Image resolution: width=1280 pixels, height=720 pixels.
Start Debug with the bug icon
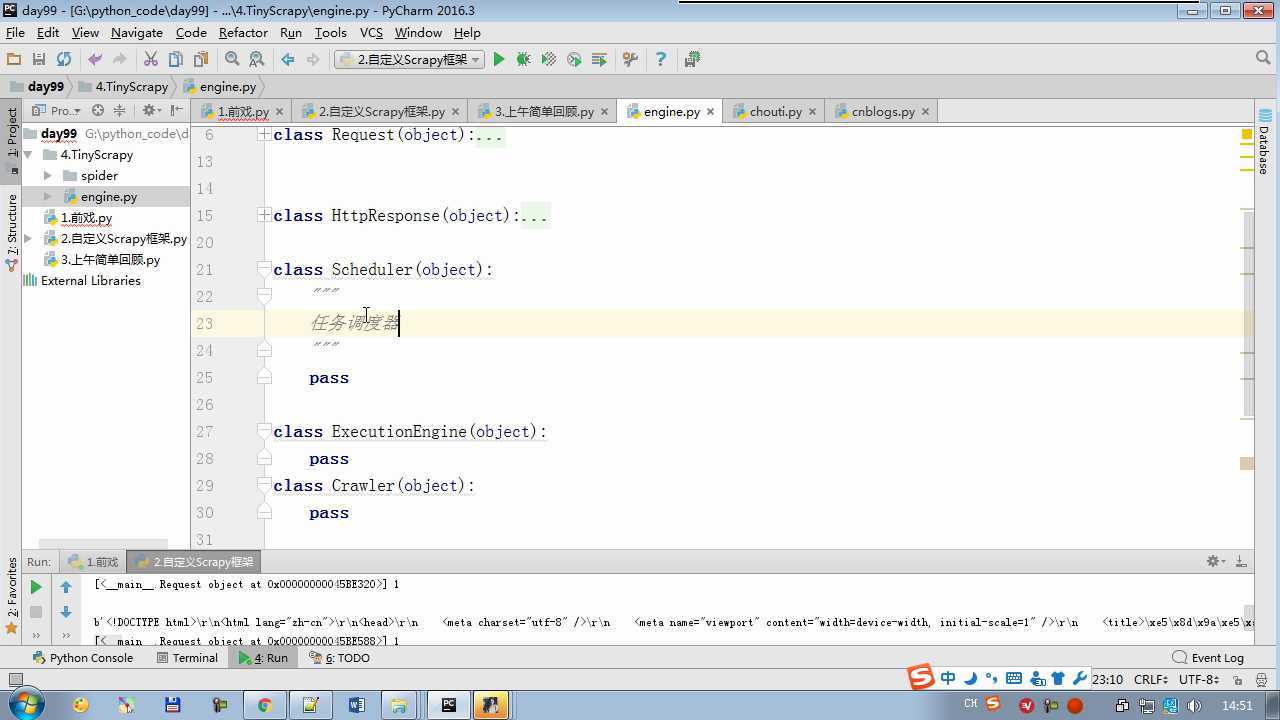[x=523, y=60]
